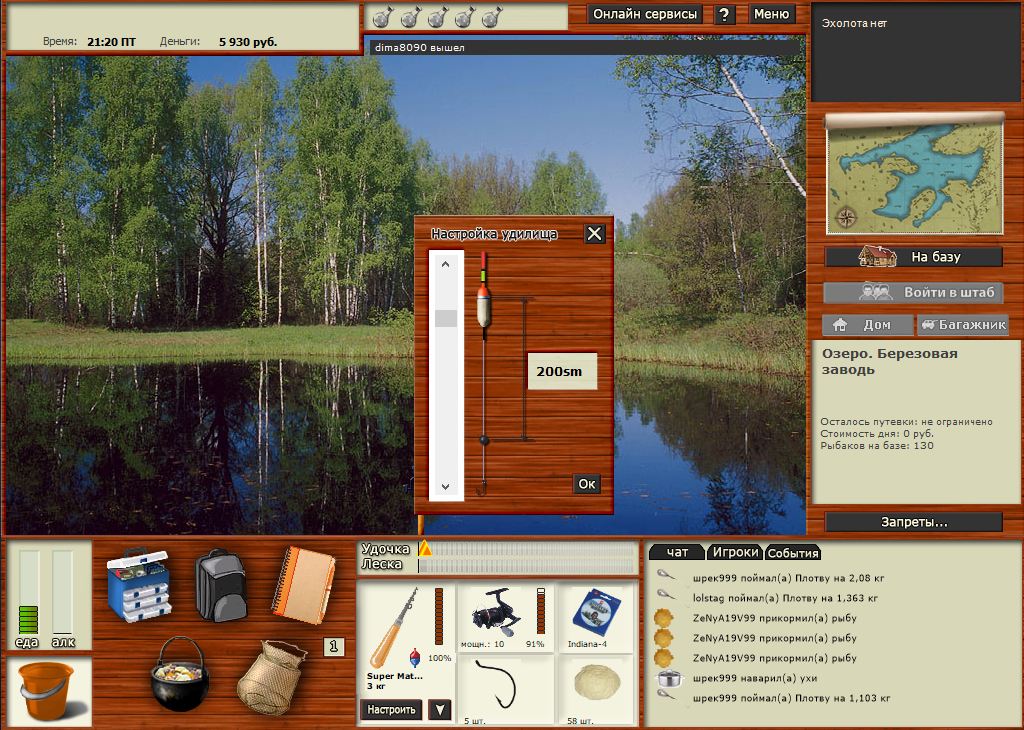Screen dimensions: 1024x730
Task: Expand the rod selection dropdown arrow
Action: 439,710
